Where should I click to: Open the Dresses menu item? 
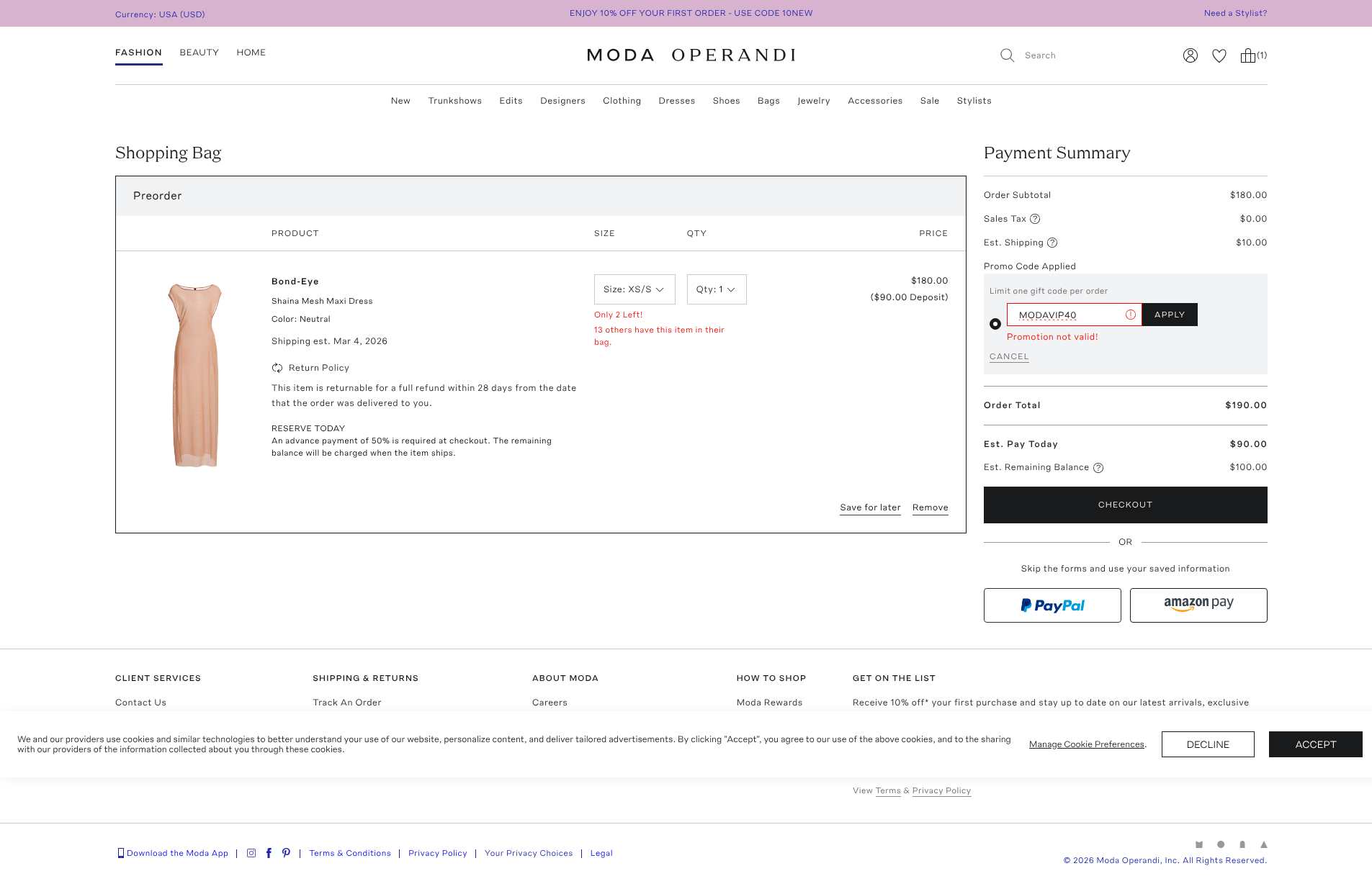click(x=676, y=101)
